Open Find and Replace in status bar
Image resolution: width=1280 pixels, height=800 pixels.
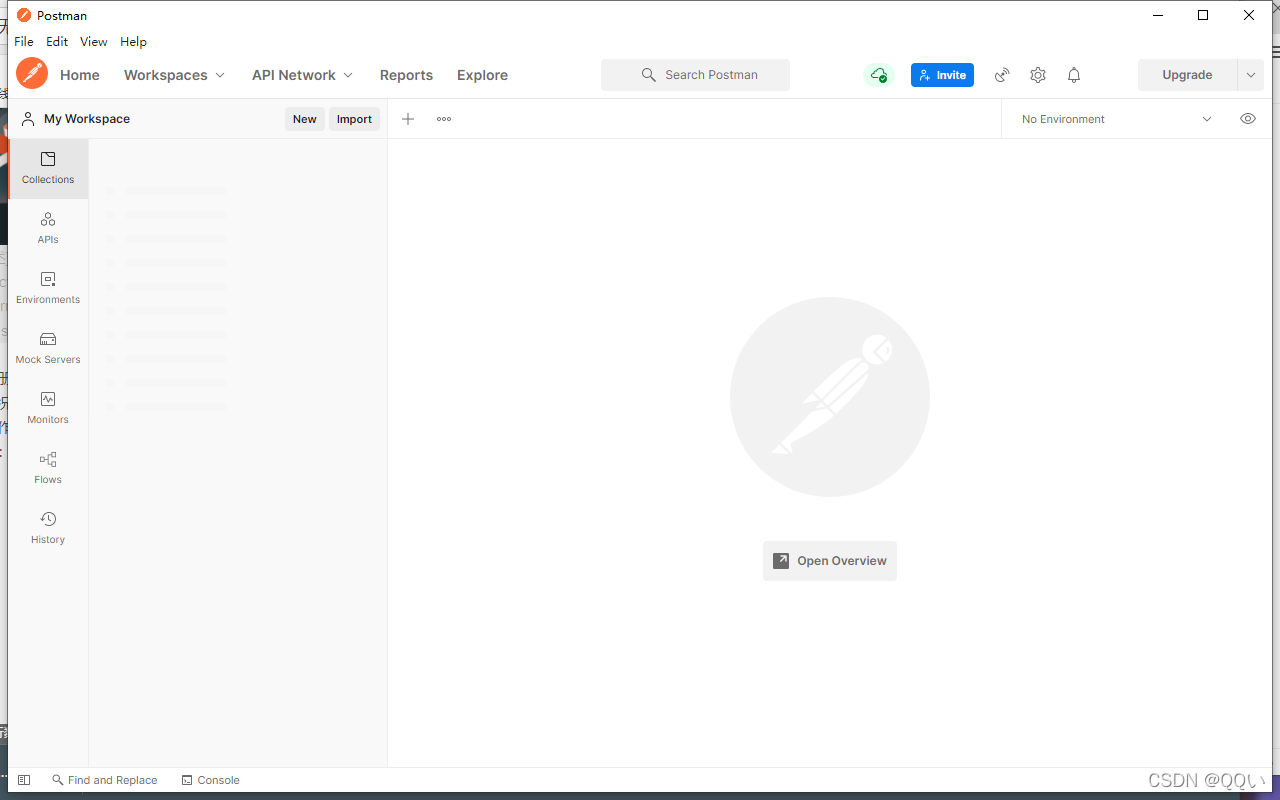105,780
